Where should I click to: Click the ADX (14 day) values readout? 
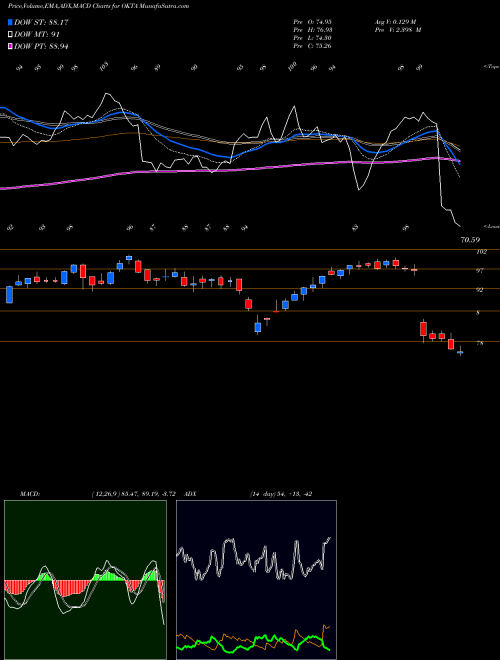(280, 494)
